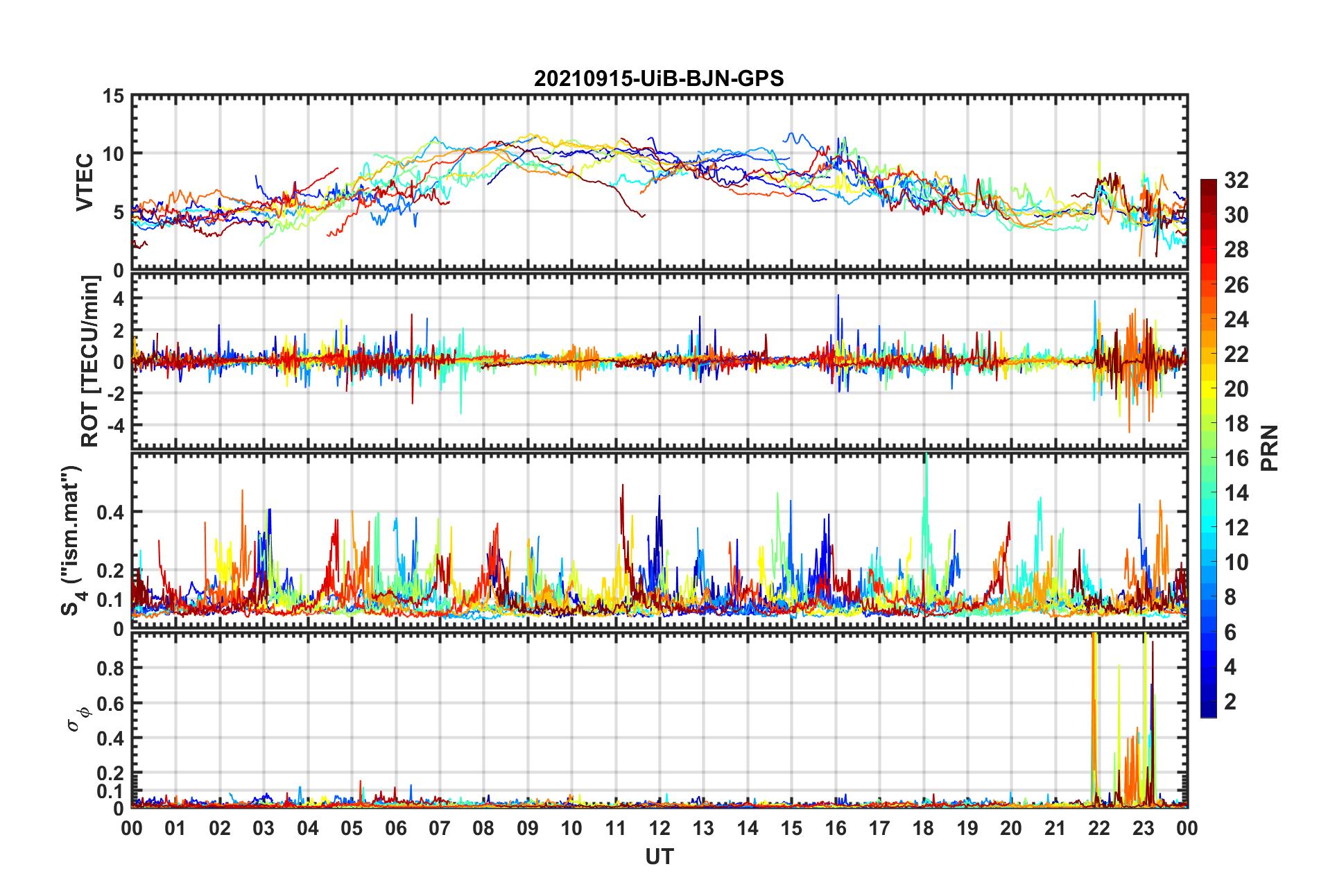Click x-axis hour label 01
Image resolution: width=1319 pixels, height=896 pixels.
click(x=175, y=828)
